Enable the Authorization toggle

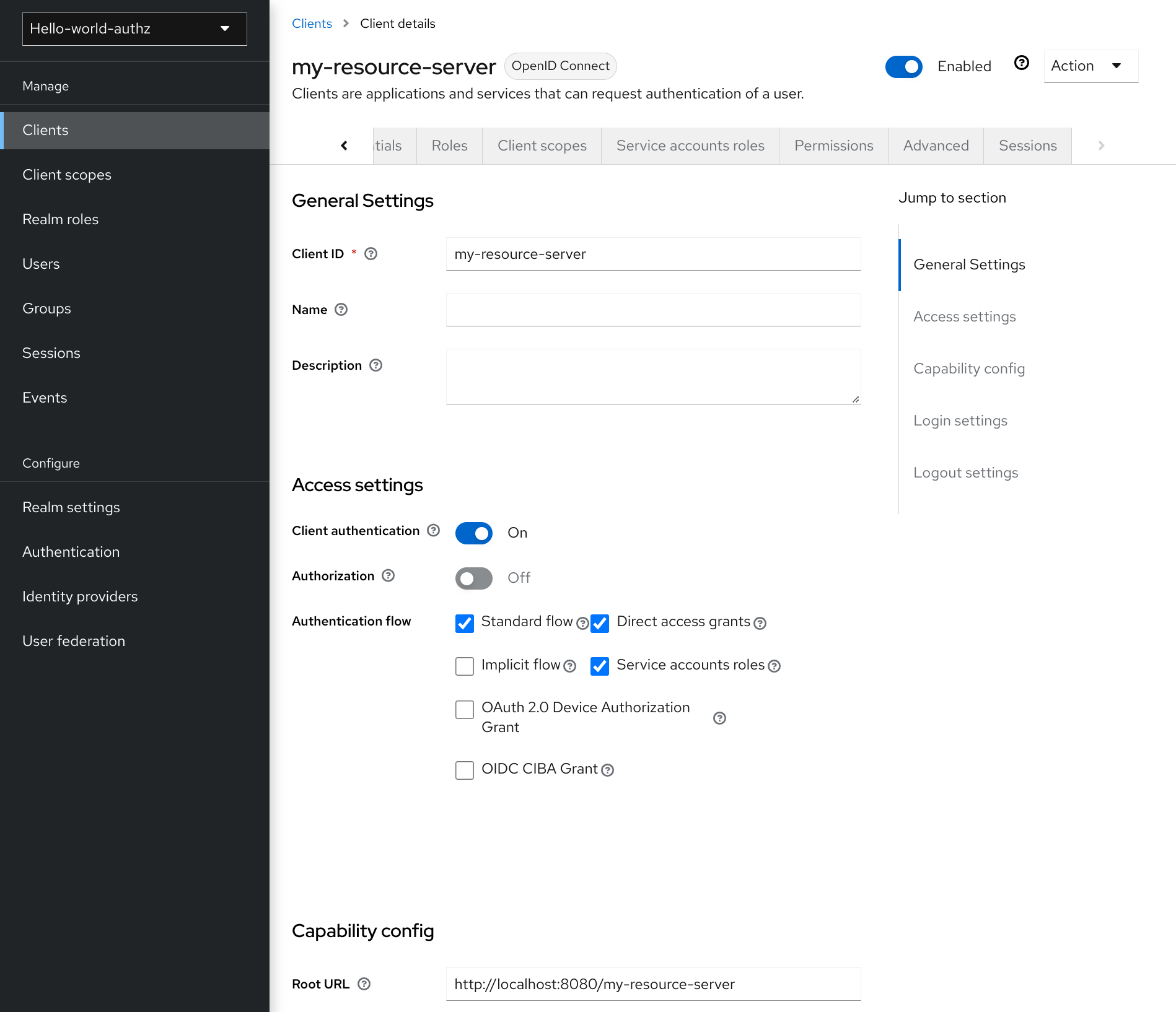(473, 578)
